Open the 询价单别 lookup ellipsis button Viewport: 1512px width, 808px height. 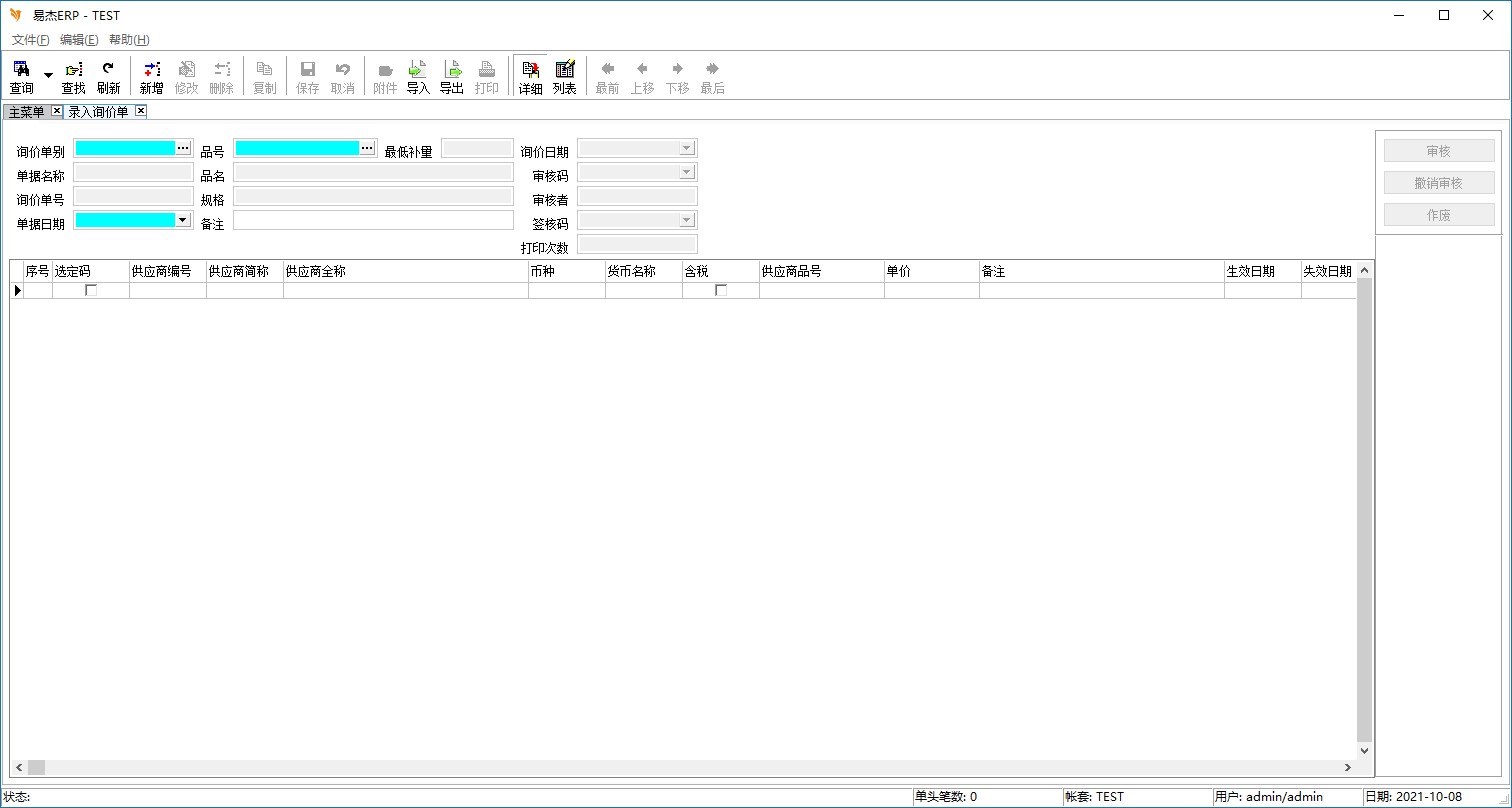click(x=183, y=148)
